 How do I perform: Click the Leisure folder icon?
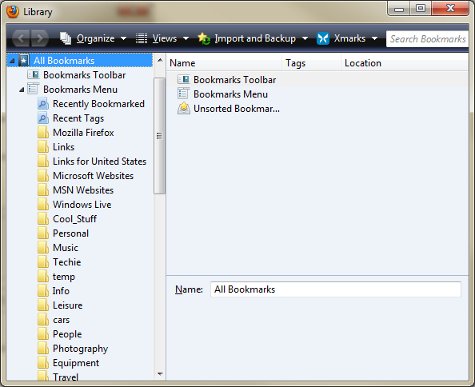pos(43,305)
